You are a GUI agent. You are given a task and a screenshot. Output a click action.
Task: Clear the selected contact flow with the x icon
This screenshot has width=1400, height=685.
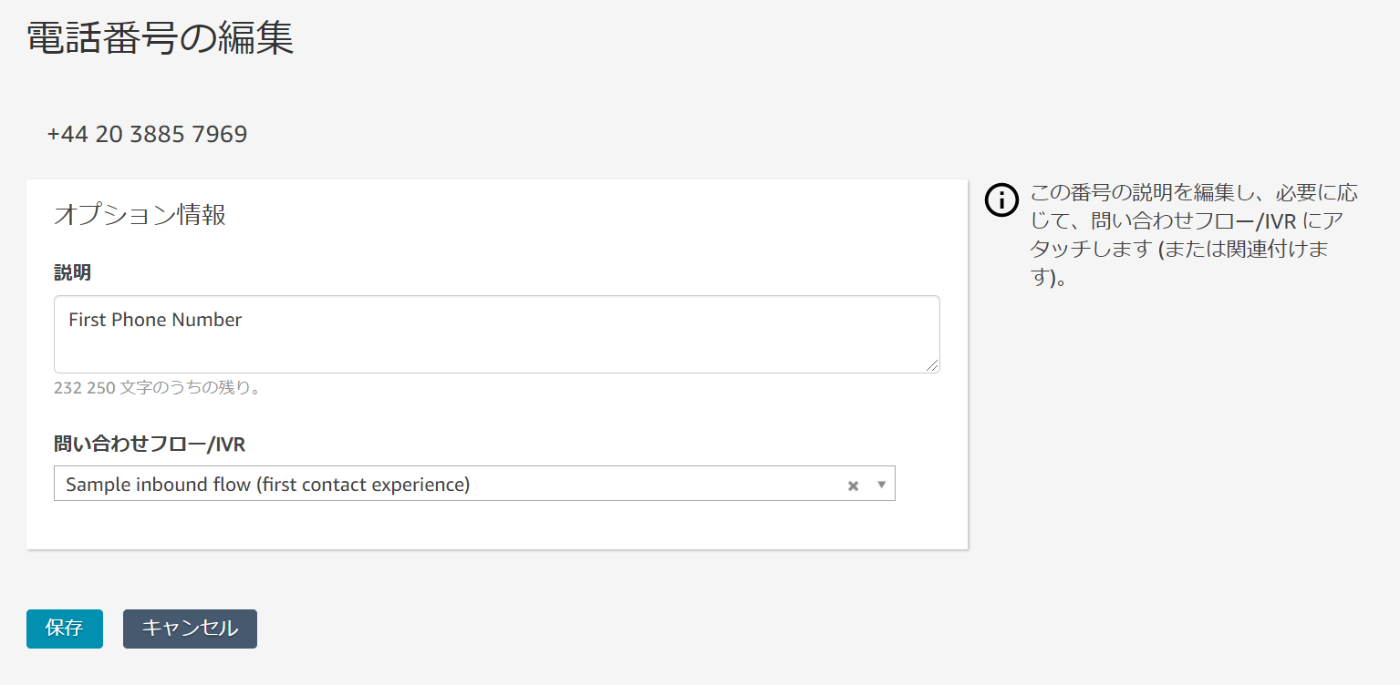(853, 485)
